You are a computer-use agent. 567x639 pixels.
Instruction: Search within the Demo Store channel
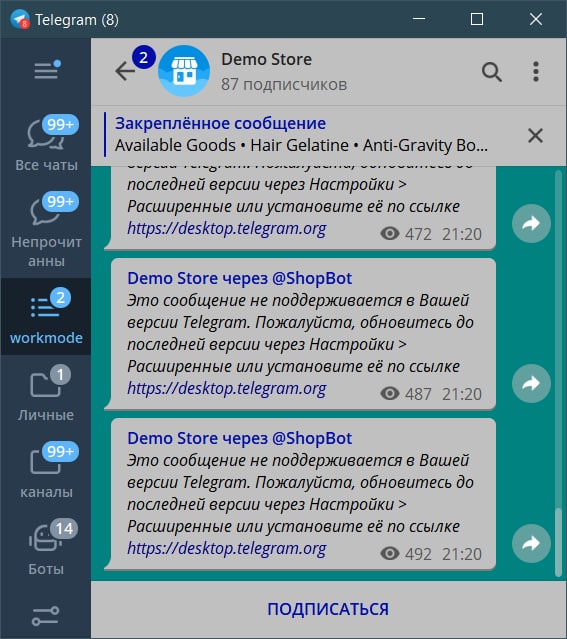pyautogui.click(x=492, y=72)
